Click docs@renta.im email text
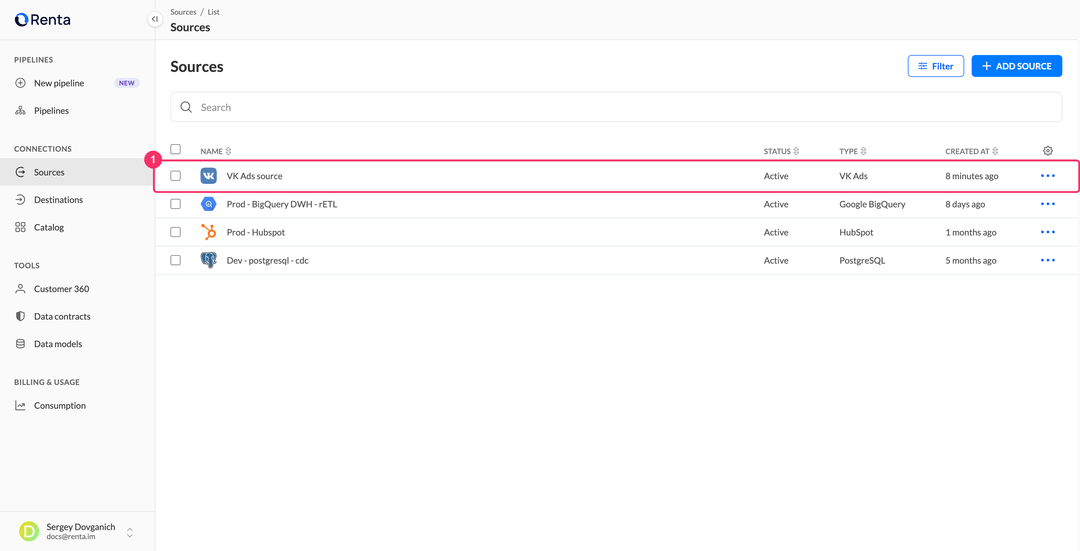 [70, 537]
